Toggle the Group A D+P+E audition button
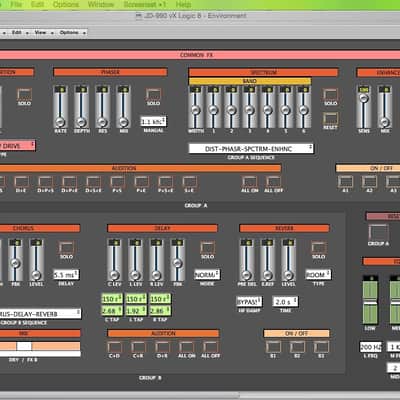The width and height of the screenshot is (400, 400). pos(69,182)
